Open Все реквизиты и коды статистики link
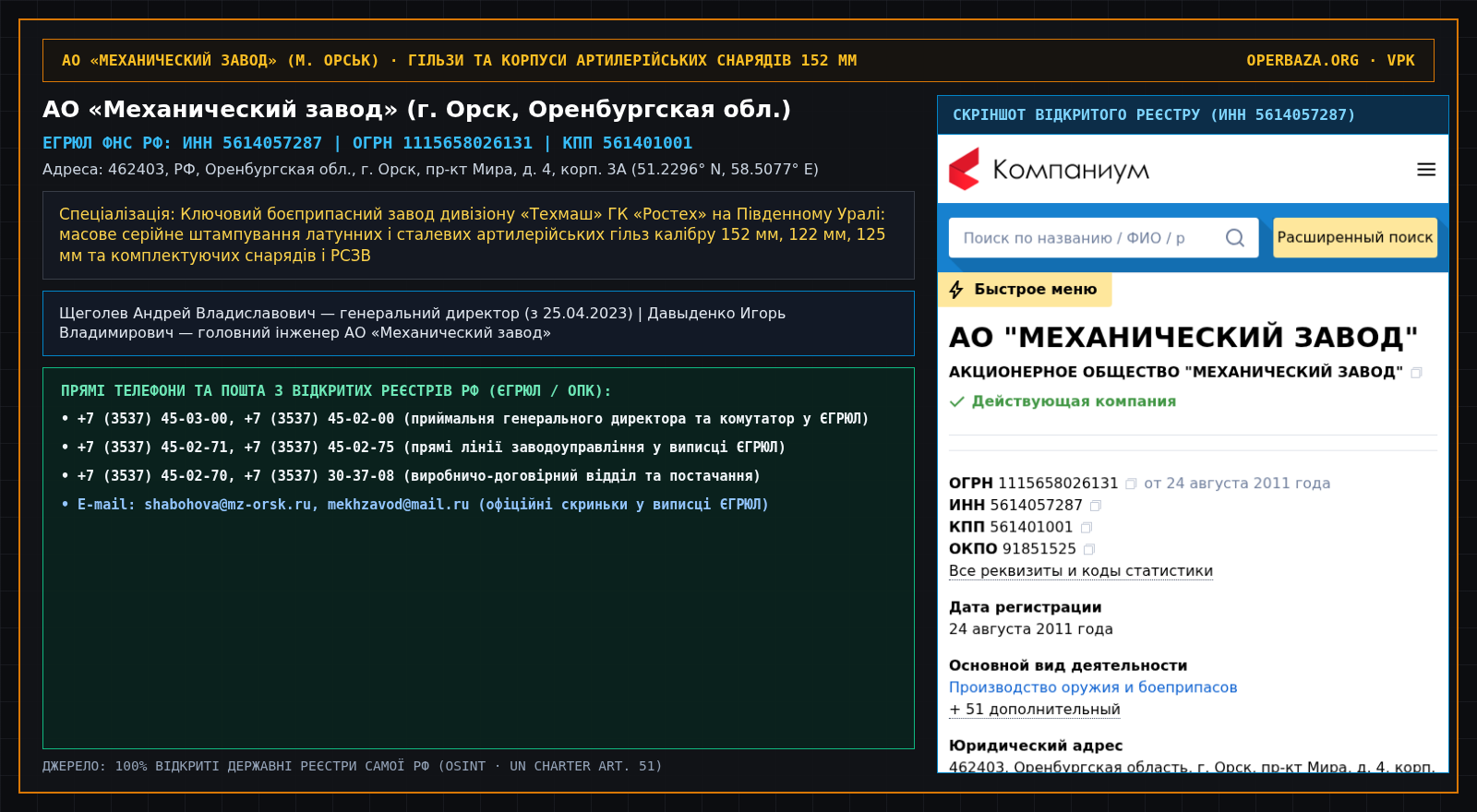1477x812 pixels. (1081, 571)
